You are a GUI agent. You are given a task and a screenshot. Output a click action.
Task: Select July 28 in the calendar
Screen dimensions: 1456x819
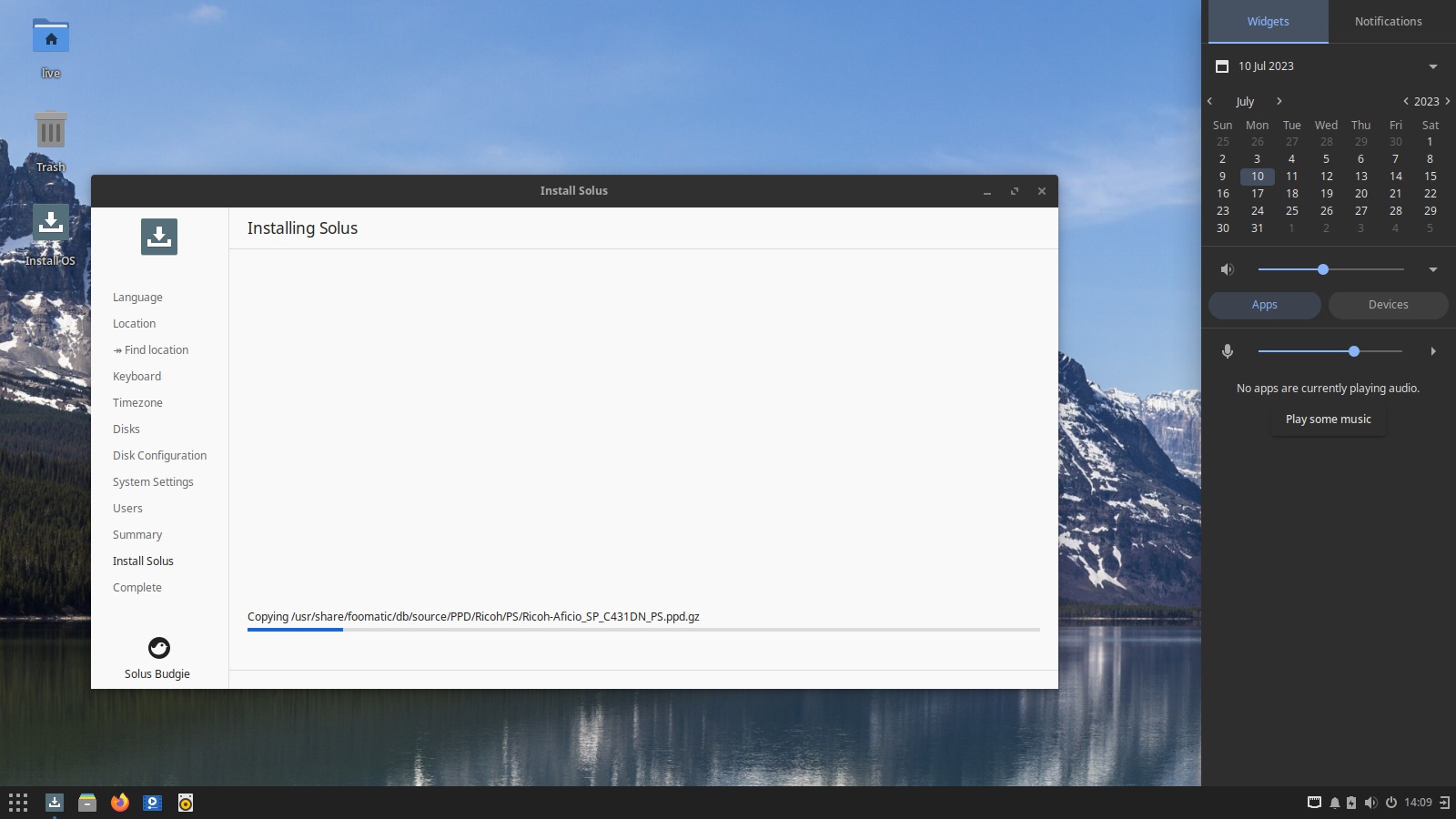tap(1396, 211)
